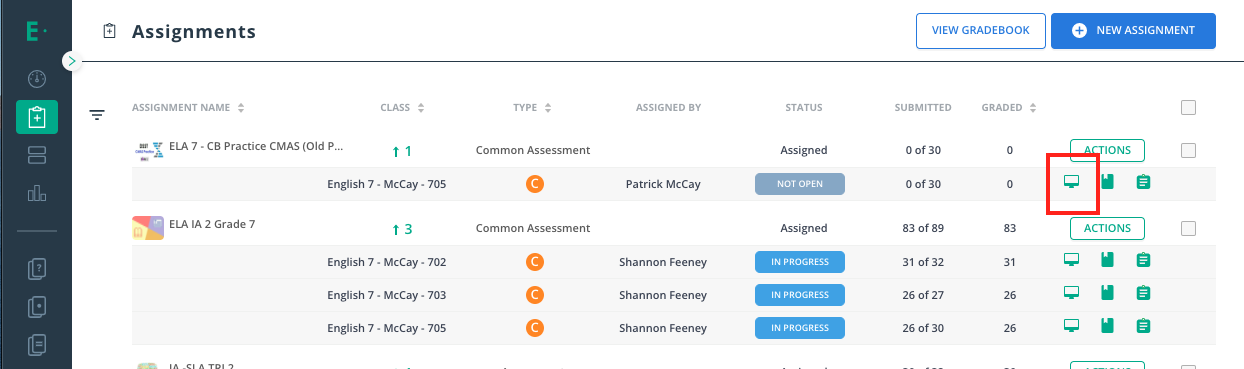Select English 7 - McCay - 702 class
Screen dimensions: 1244x369
tap(387, 262)
